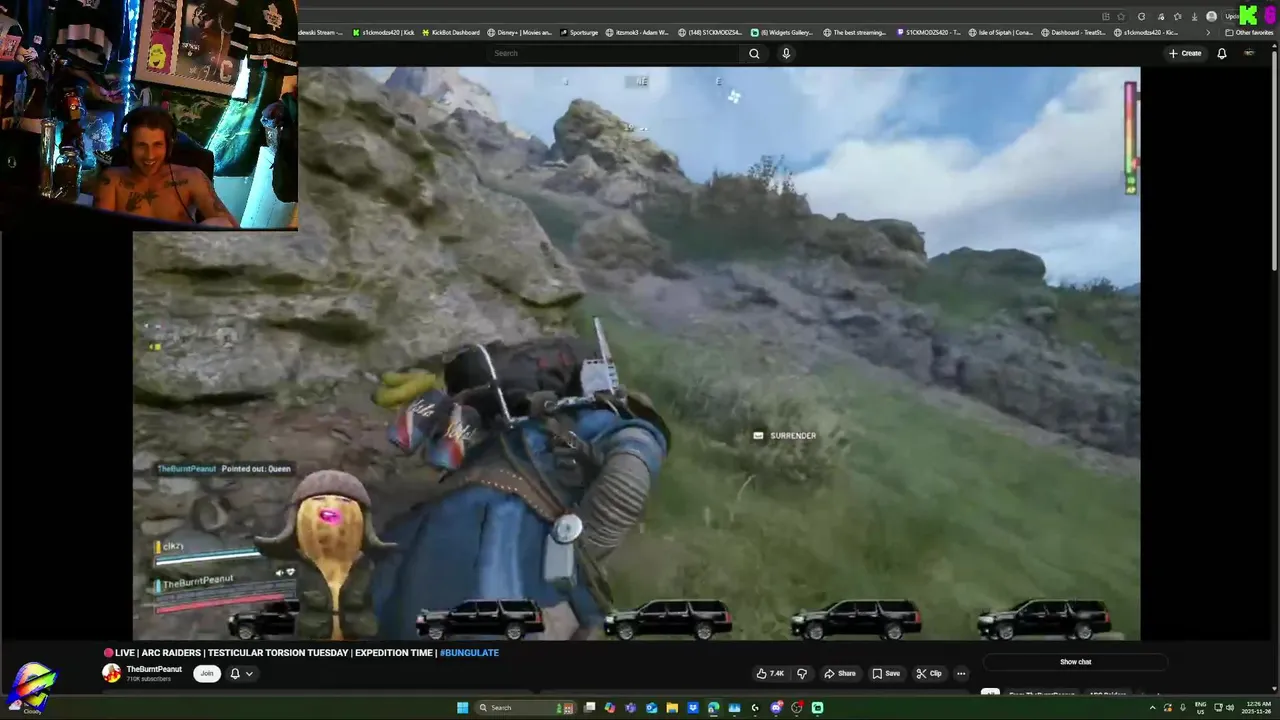Dislike the video
This screenshot has height=720, width=1280.
(x=801, y=673)
